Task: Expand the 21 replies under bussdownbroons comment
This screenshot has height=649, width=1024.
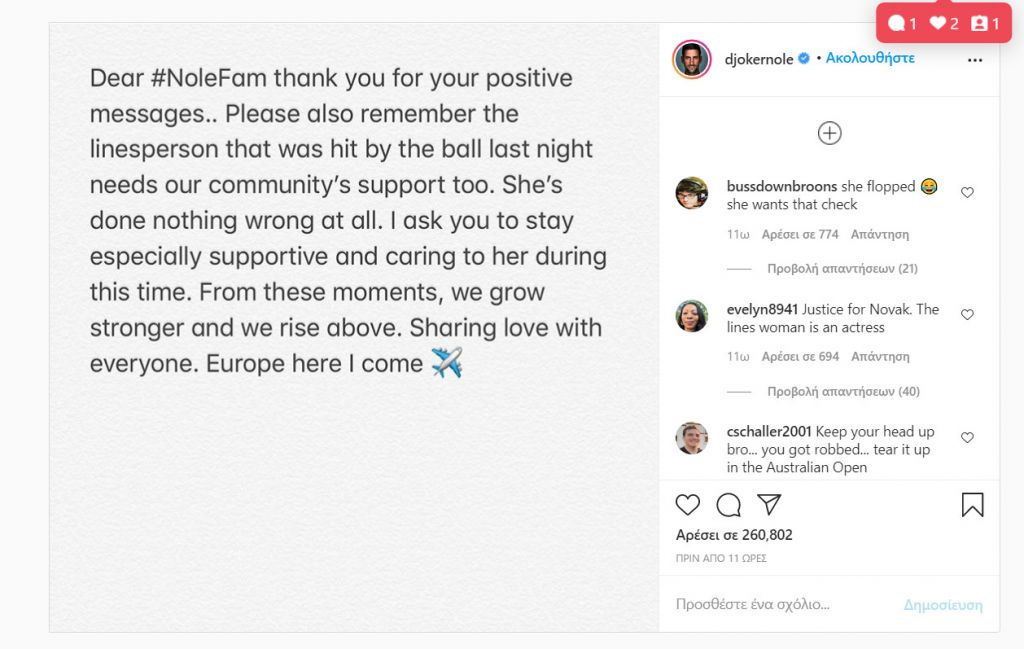Action: tap(842, 268)
